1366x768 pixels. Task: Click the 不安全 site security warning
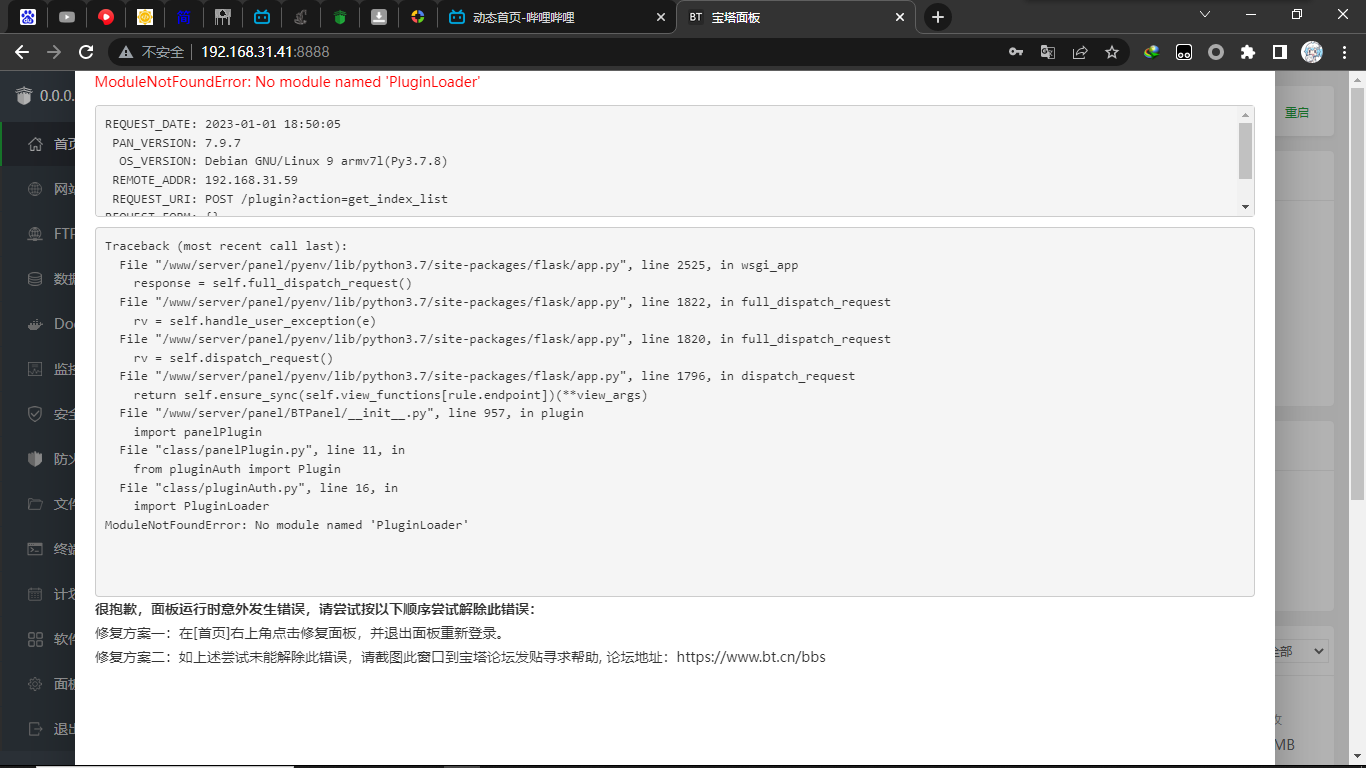click(151, 52)
